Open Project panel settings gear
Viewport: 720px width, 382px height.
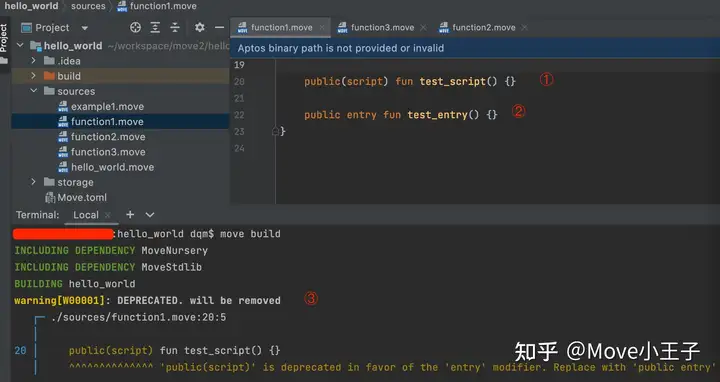199,28
